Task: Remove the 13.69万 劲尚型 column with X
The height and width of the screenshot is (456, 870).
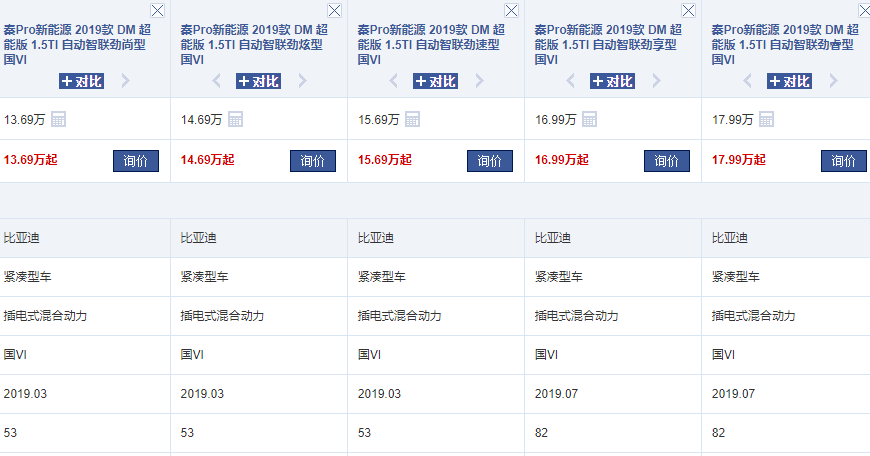Action: pos(158,10)
